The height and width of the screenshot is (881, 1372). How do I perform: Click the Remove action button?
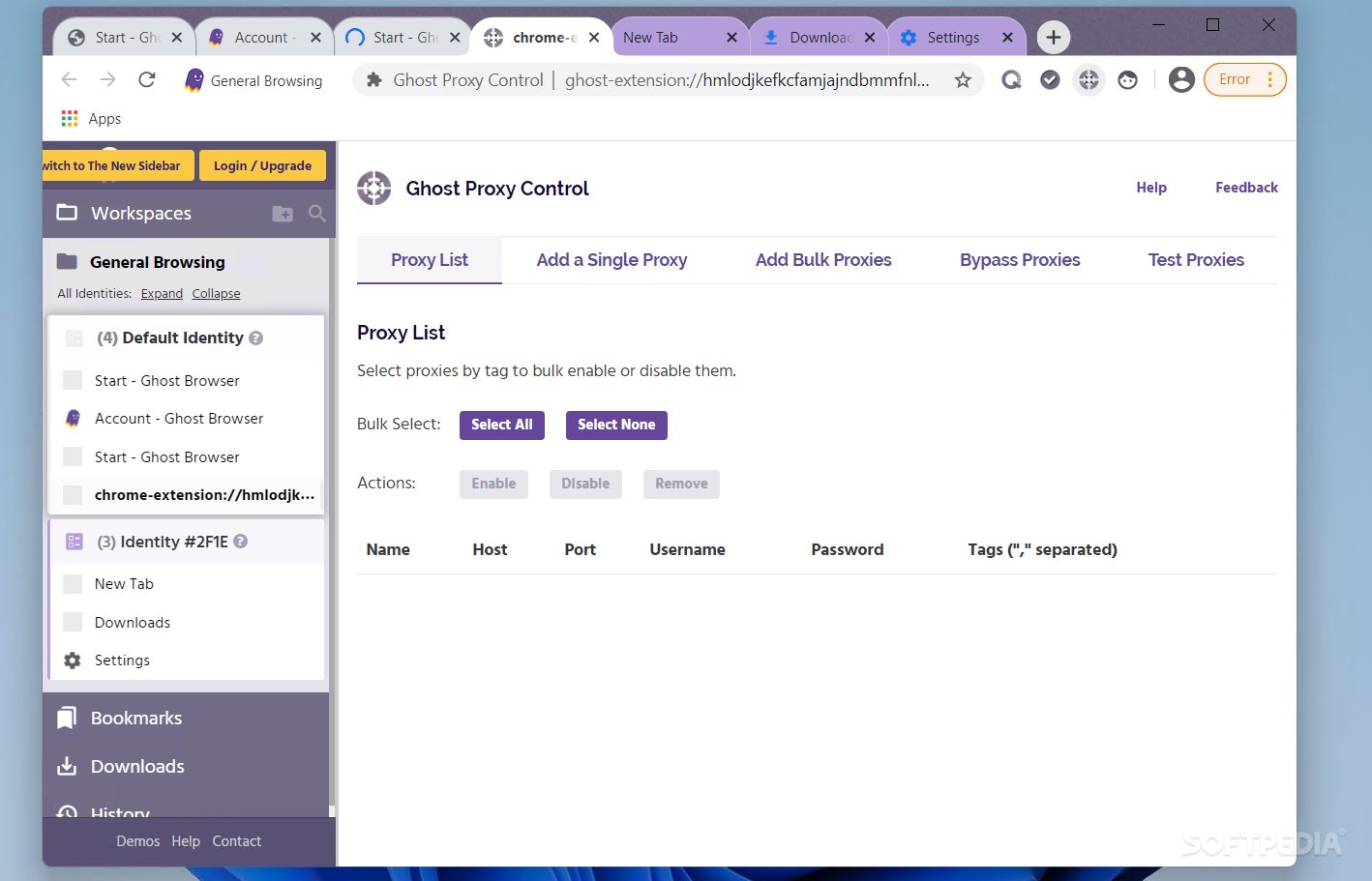point(681,484)
